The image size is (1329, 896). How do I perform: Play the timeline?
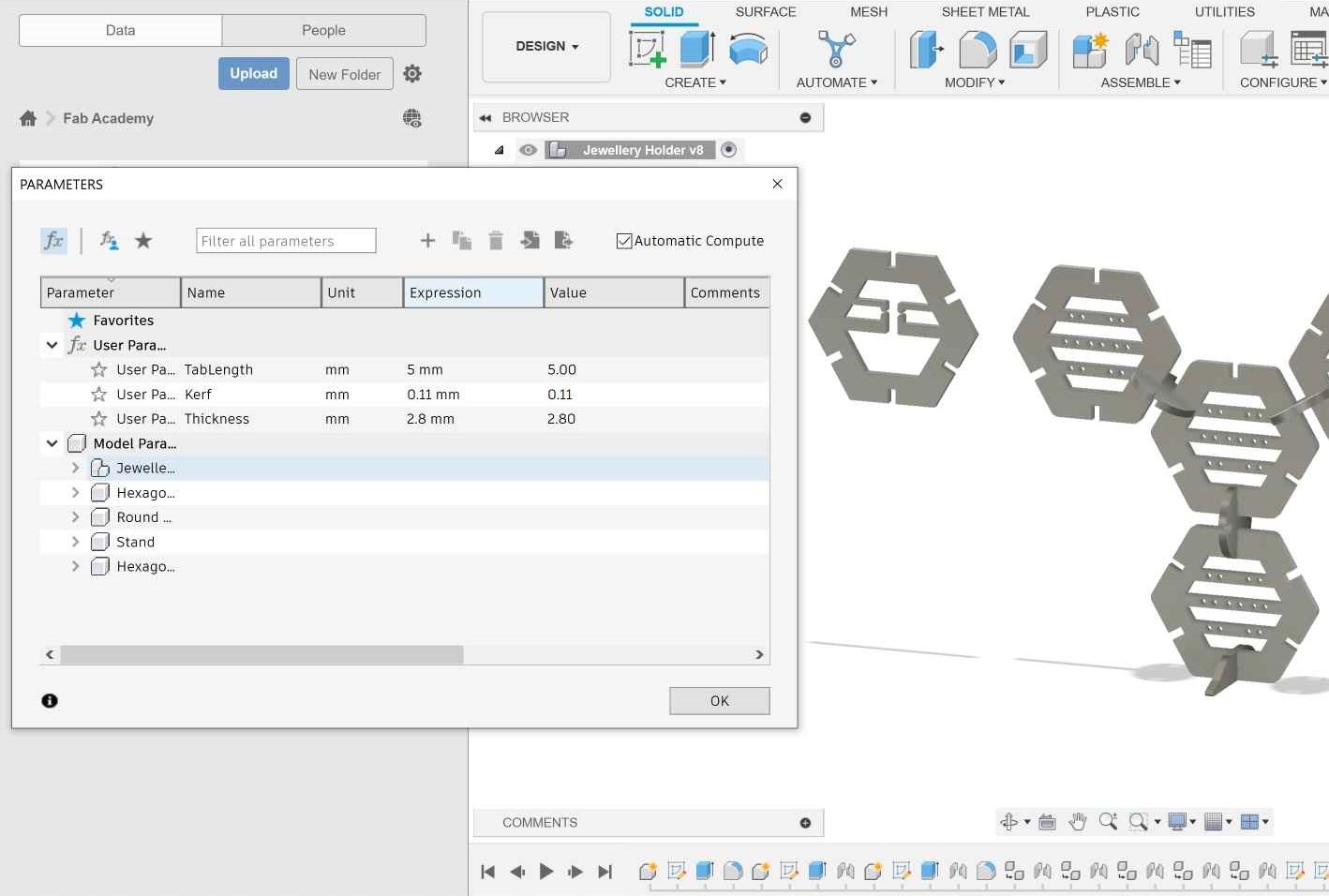546,872
